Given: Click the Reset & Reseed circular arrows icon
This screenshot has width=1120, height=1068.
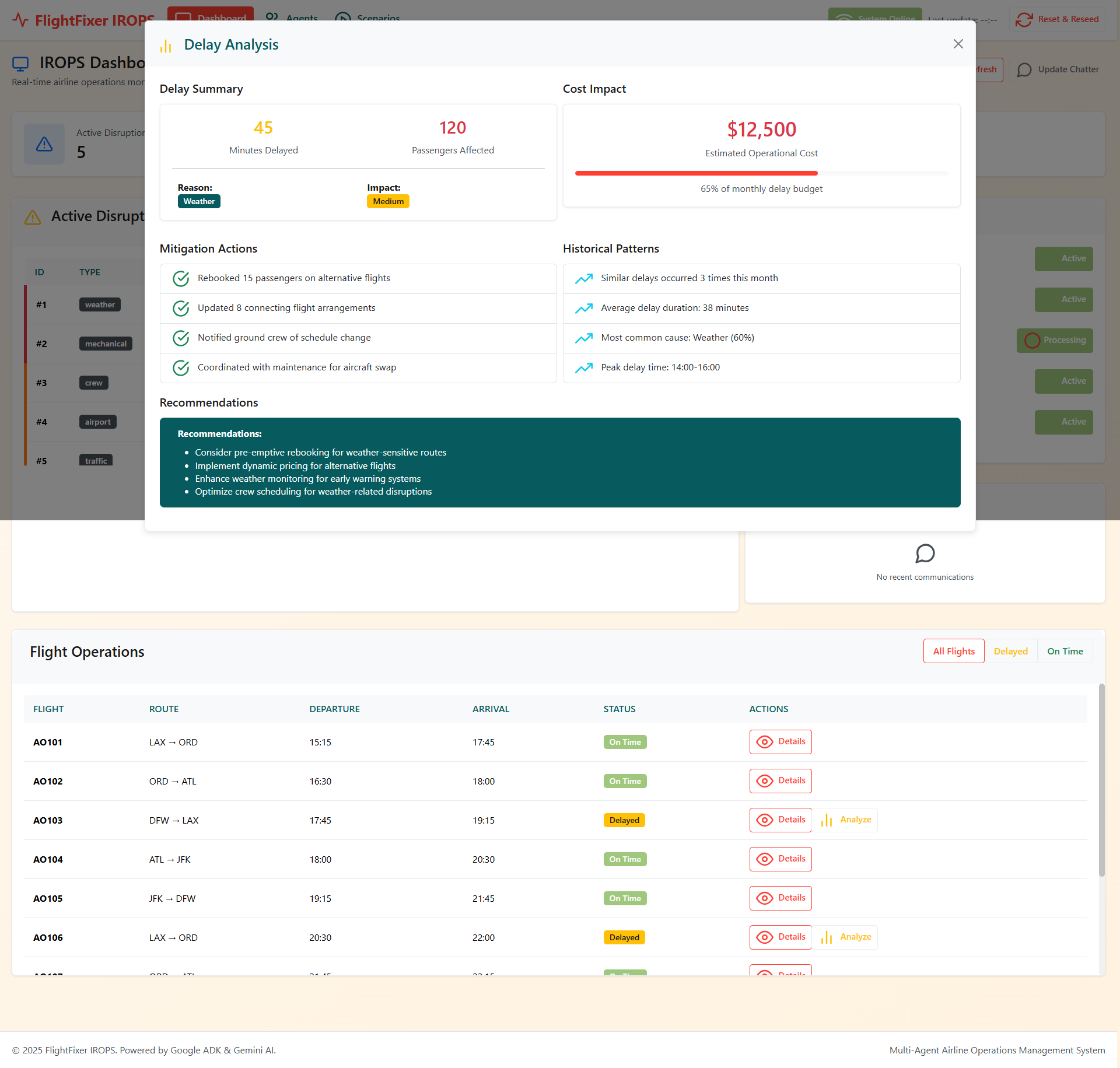Looking at the screenshot, I should (1024, 19).
